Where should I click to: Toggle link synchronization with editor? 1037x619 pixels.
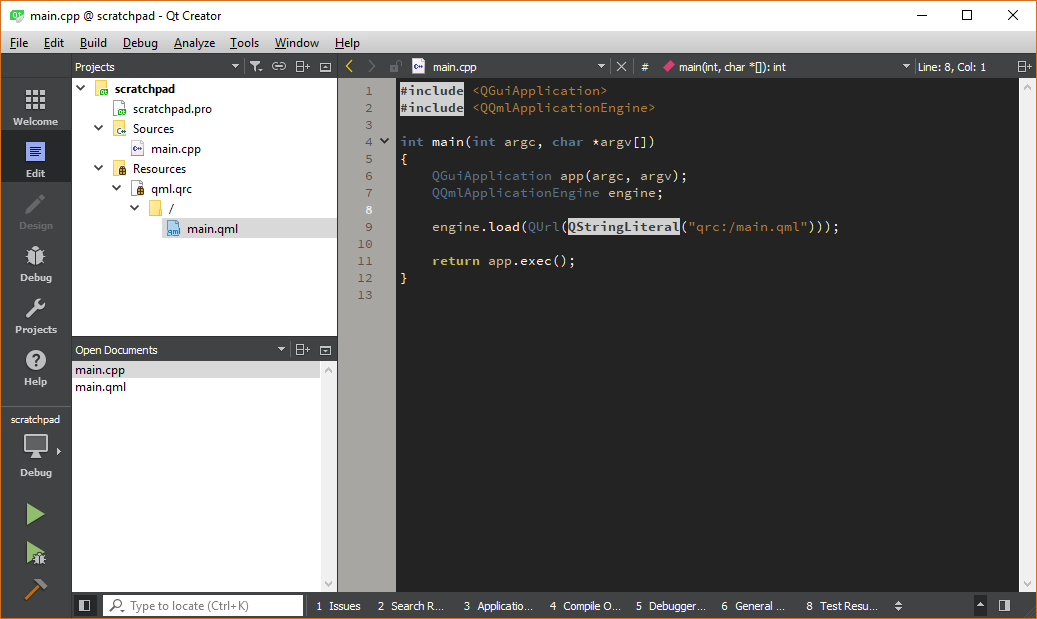pos(279,67)
